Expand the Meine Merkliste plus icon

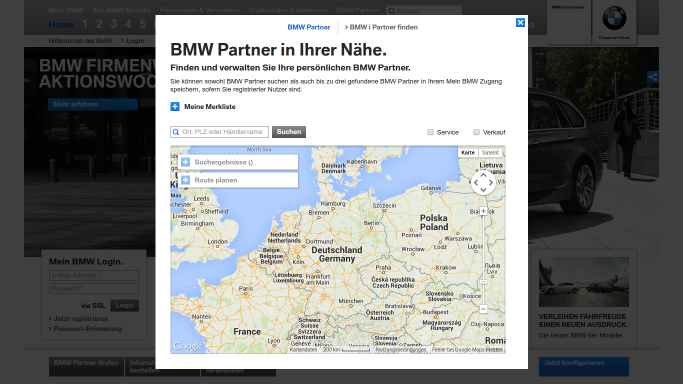coord(175,107)
